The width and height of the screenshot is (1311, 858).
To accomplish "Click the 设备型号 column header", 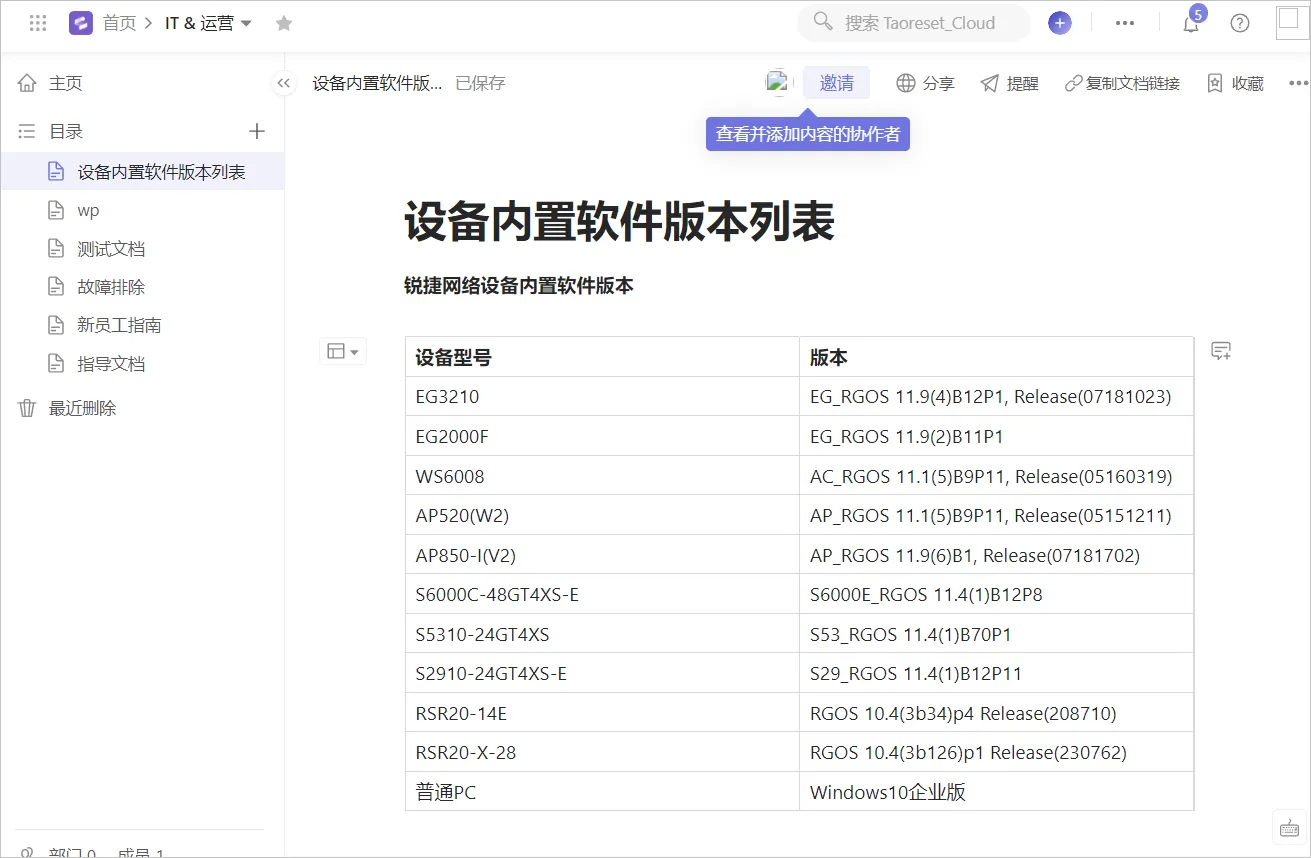I will (602, 357).
